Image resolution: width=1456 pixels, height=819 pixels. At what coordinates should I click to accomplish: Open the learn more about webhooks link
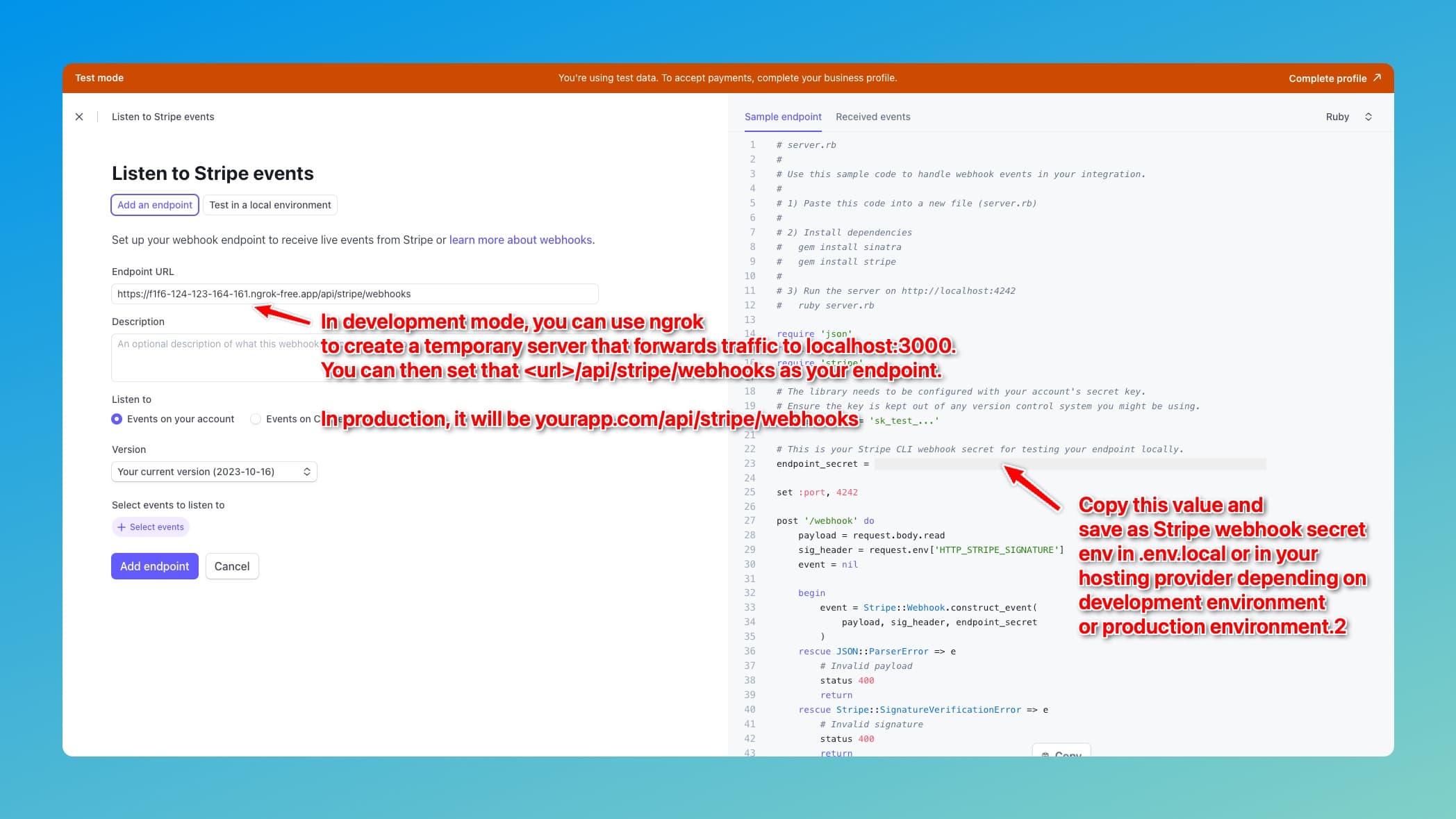point(520,240)
